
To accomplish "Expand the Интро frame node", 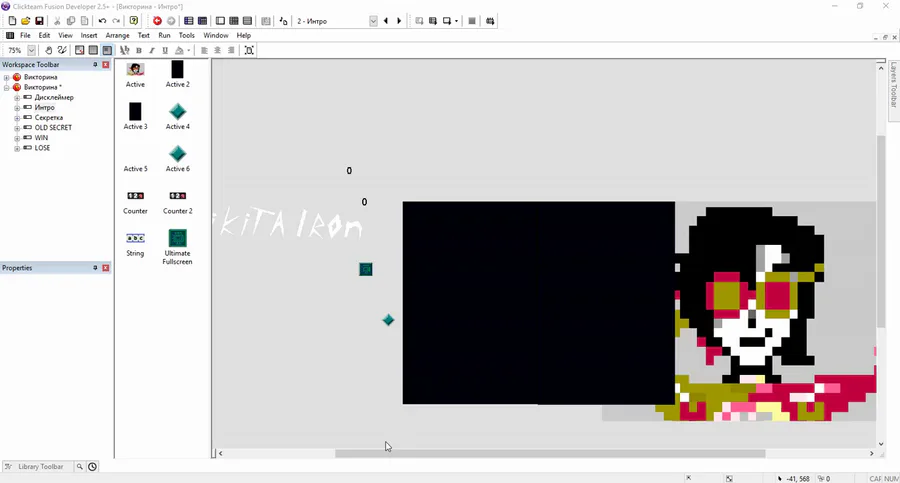I will tap(17, 107).
